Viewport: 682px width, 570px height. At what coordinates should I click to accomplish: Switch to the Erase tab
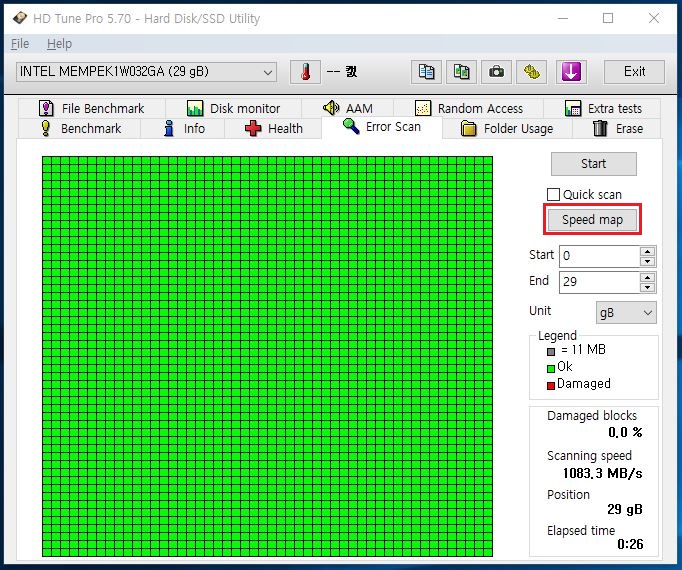point(617,129)
